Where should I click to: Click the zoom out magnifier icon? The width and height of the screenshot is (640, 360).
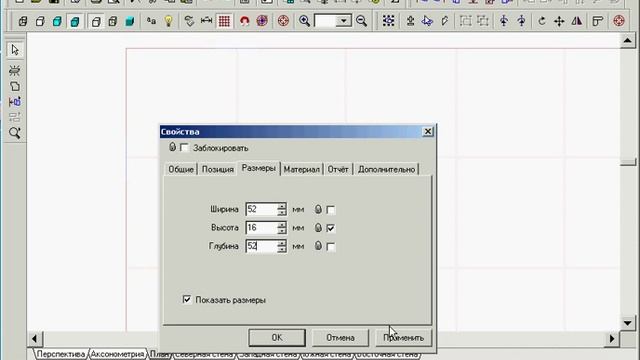point(361,21)
